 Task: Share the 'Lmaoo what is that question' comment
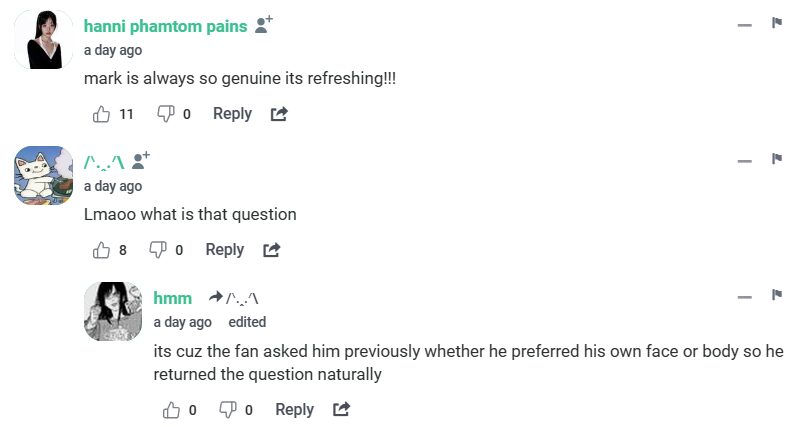[x=271, y=250]
